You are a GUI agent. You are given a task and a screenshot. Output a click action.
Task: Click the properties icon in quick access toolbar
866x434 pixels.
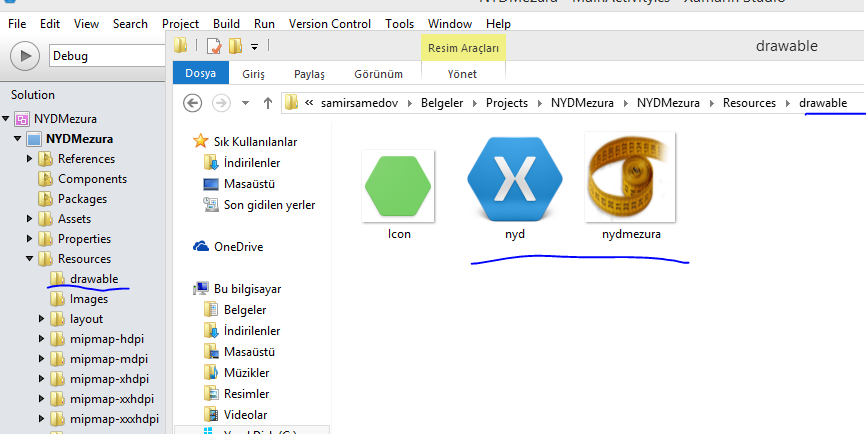coord(214,46)
